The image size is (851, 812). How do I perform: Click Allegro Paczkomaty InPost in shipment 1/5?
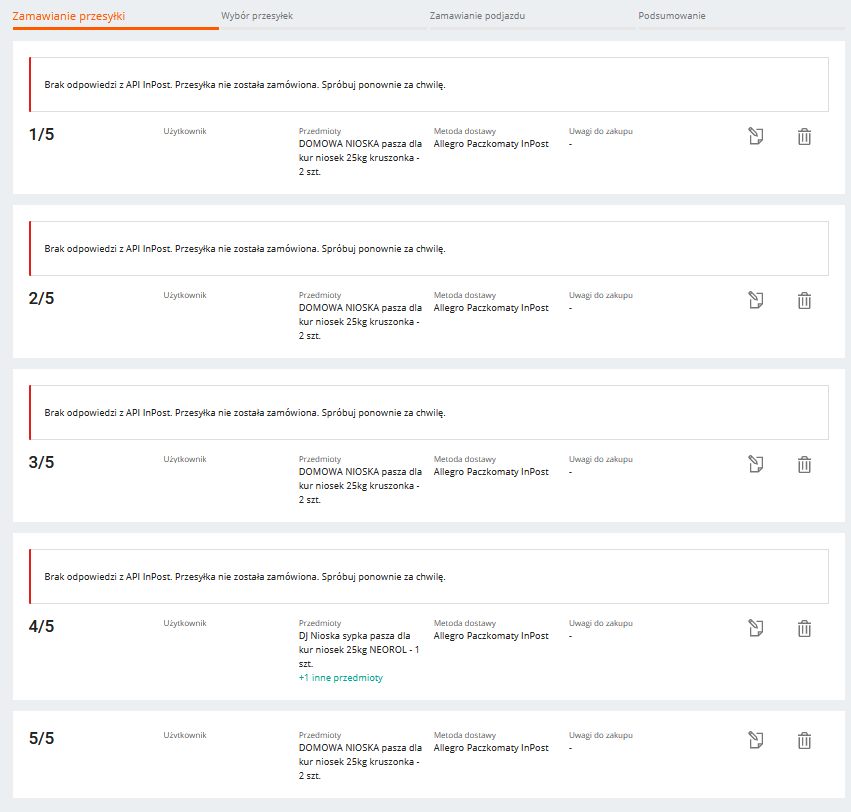pos(491,144)
